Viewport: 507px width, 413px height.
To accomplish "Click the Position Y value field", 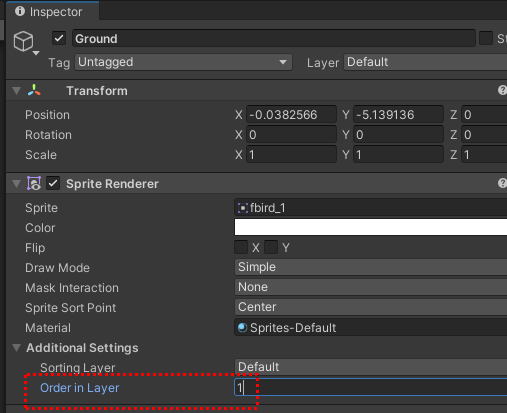I will 398,115.
